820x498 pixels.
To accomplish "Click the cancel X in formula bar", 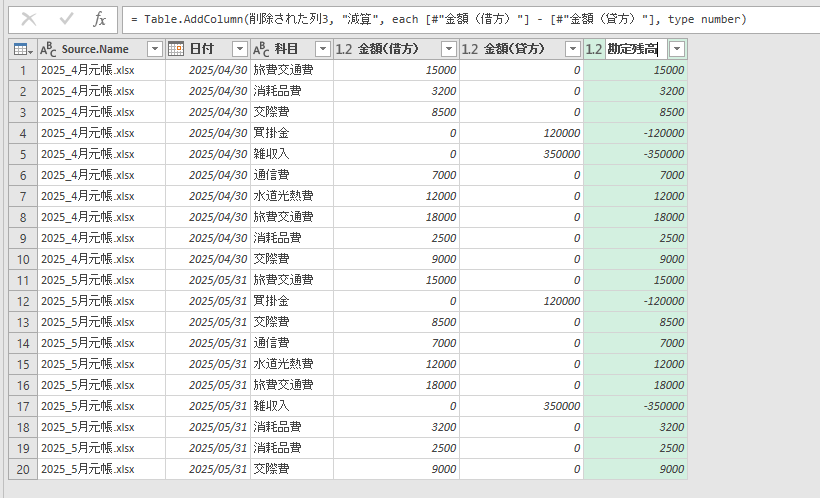I will click(29, 19).
